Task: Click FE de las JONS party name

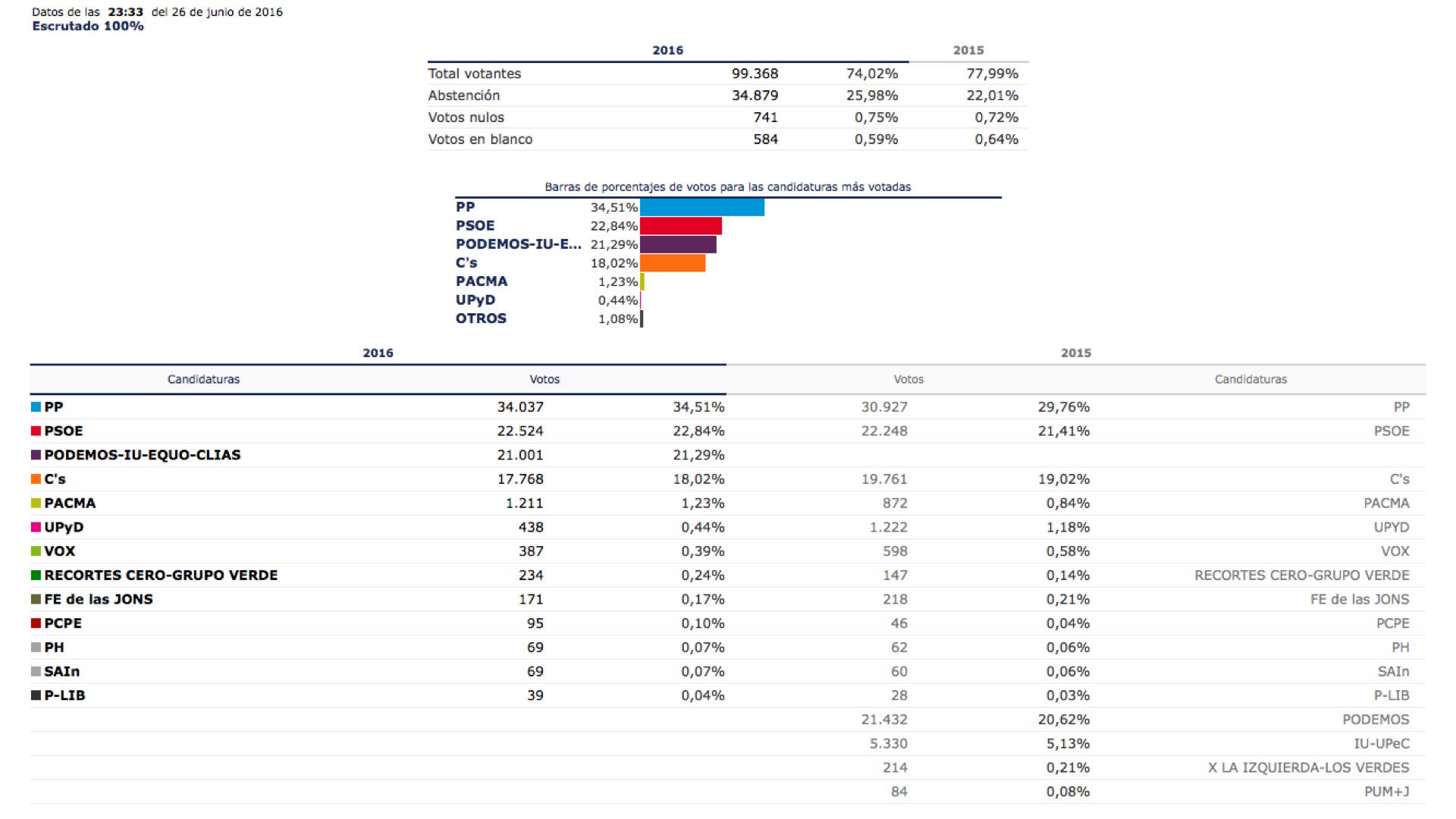Action: (99, 599)
